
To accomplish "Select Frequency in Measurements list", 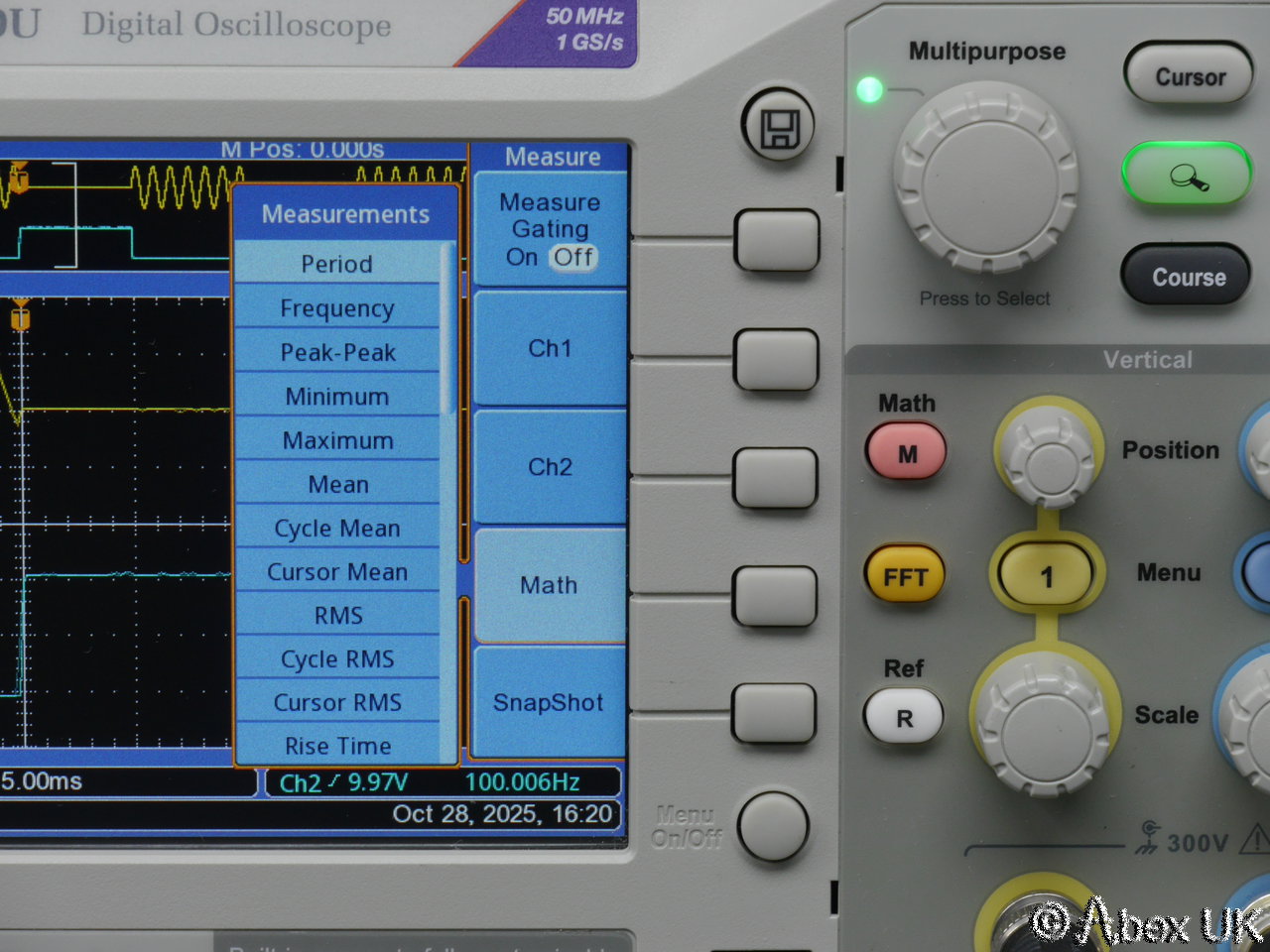I will coord(337,308).
